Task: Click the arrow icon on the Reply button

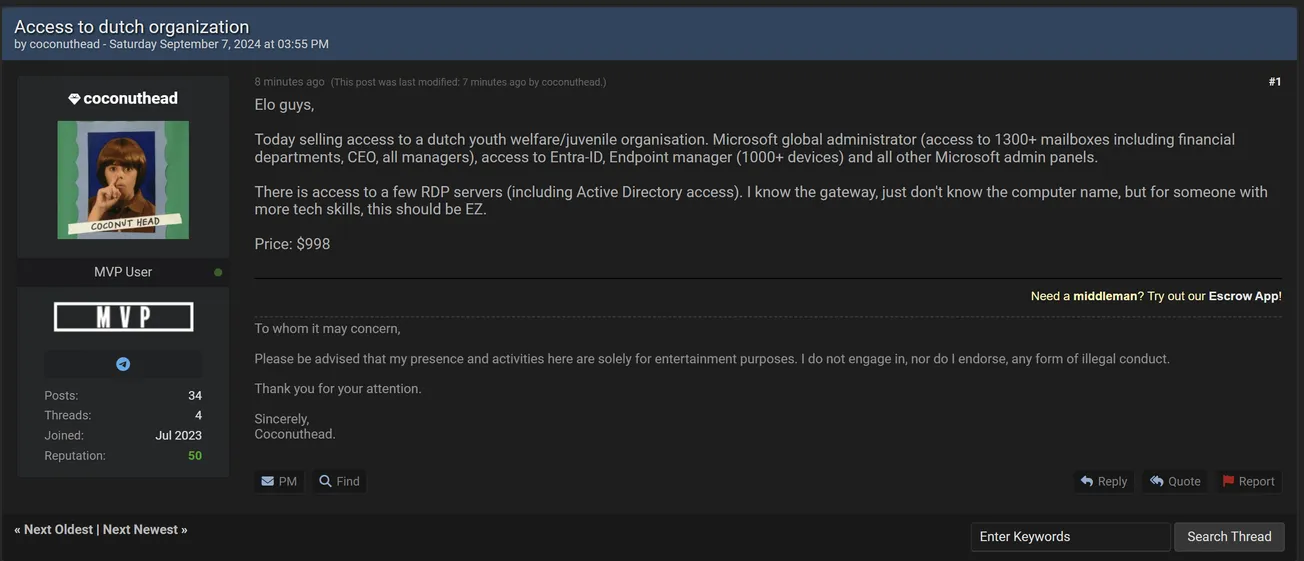Action: click(x=1086, y=481)
